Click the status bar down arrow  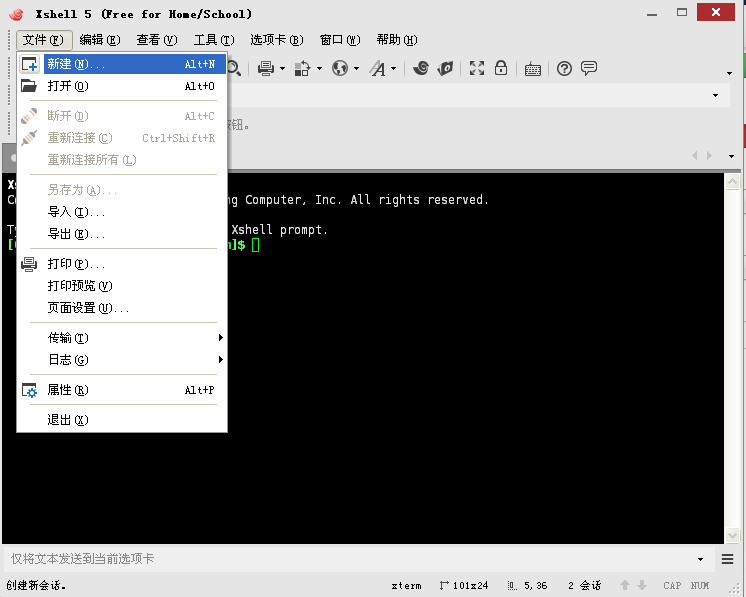[x=642, y=586]
